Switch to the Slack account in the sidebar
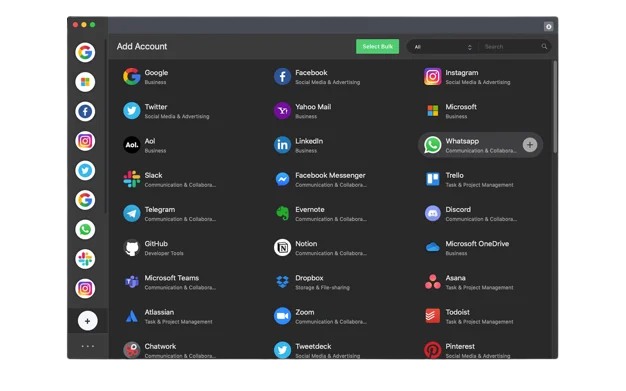 85,259
